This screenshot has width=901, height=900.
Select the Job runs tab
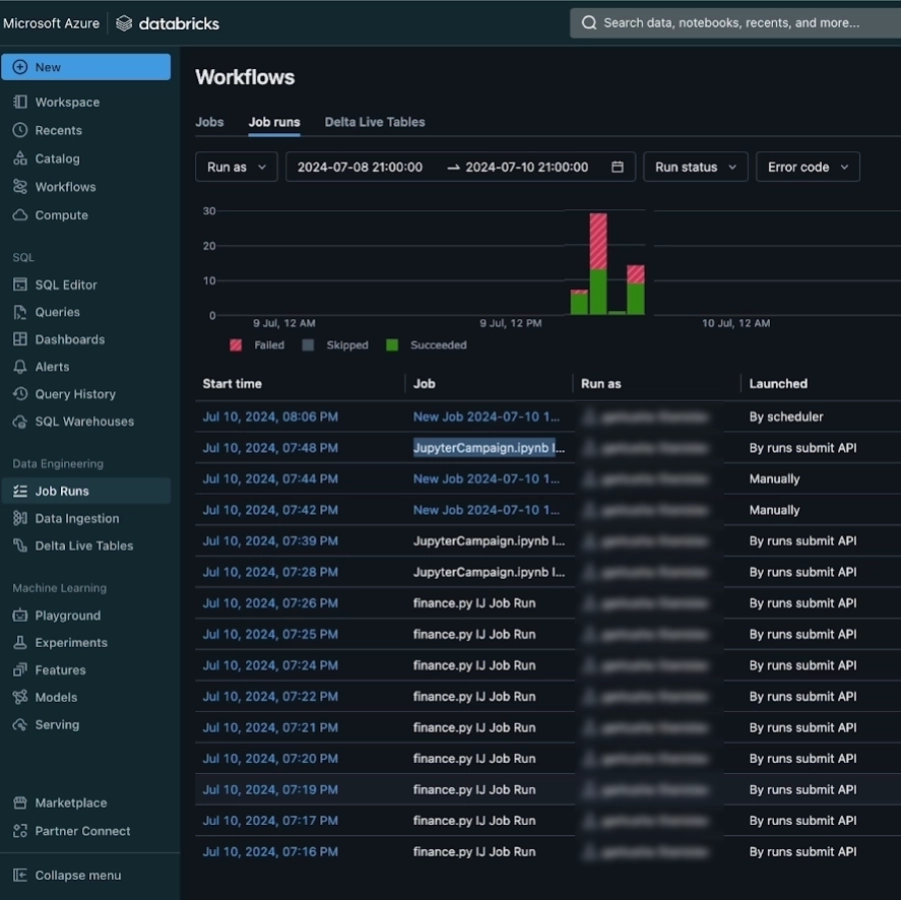274,122
